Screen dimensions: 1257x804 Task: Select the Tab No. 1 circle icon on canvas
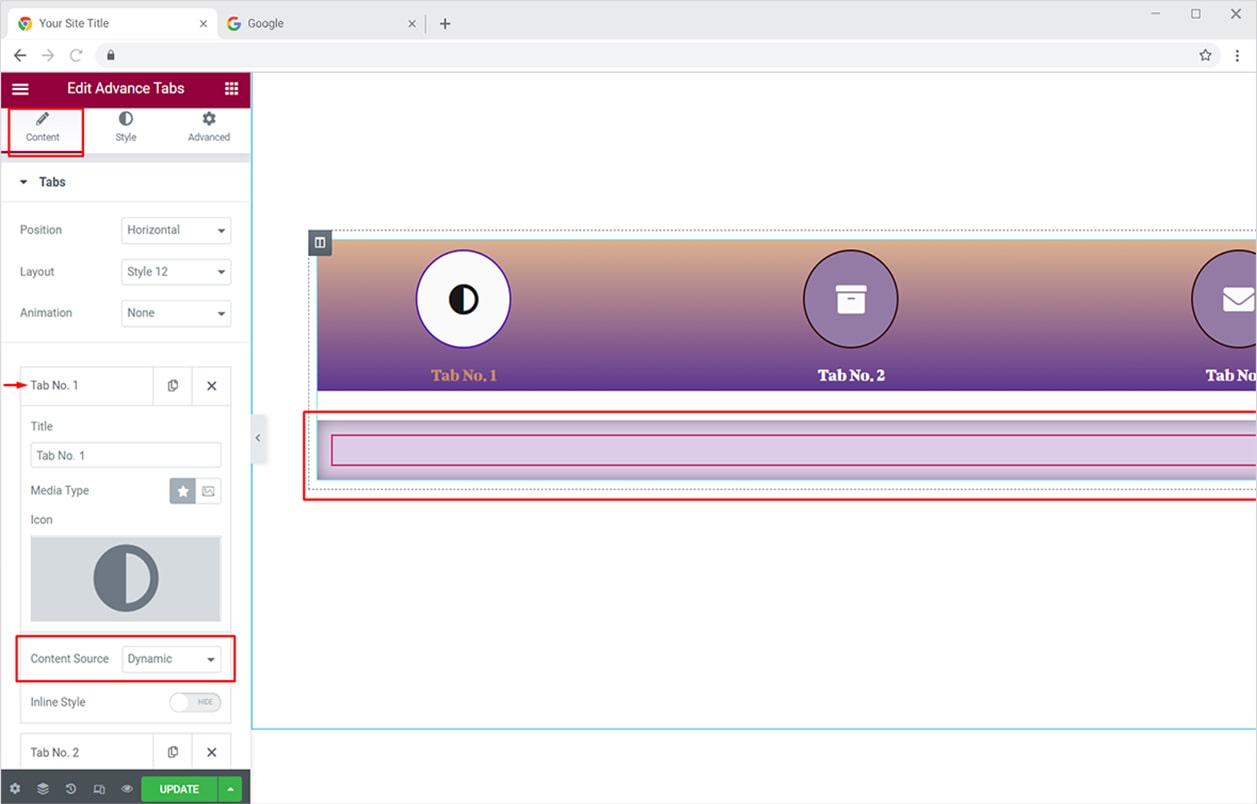463,299
